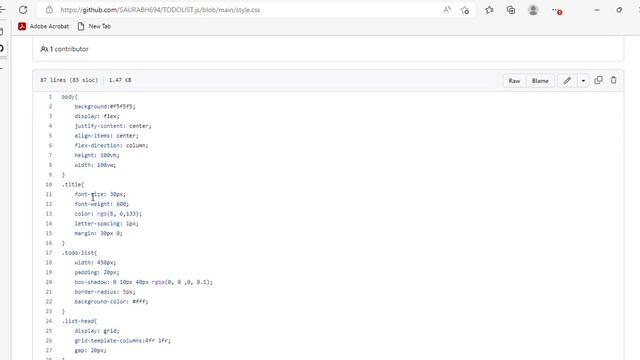This screenshot has height=360, width=640.
Task: Click the '.list-head{' selector line
Action: click(80, 321)
